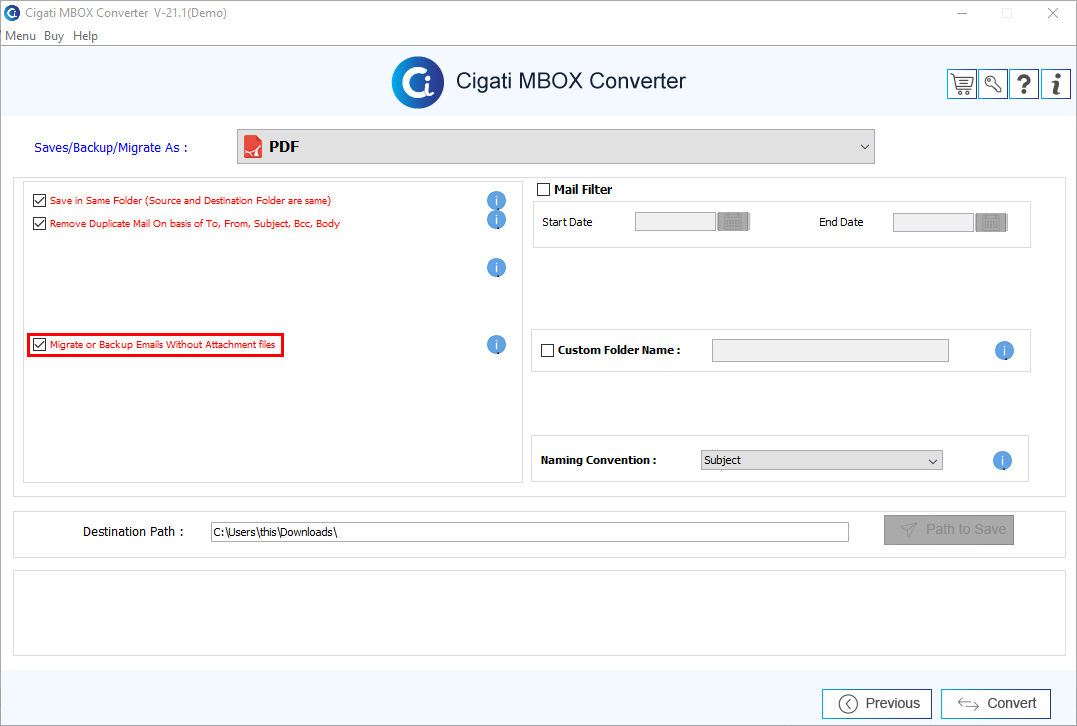Open the Start Date calendar picker
Screen dimensions: 1077x726
click(733, 222)
